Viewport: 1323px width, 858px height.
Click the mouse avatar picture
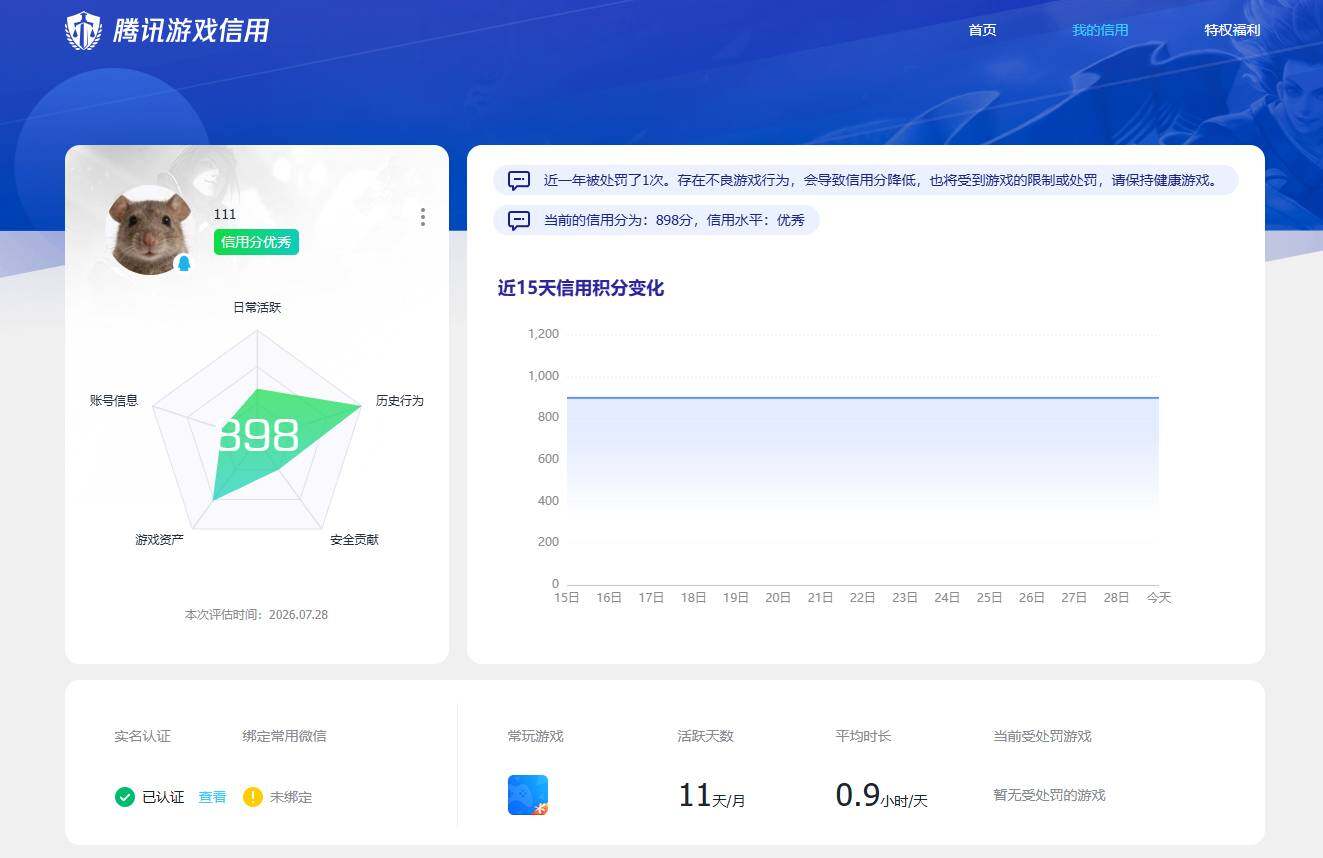tap(150, 231)
